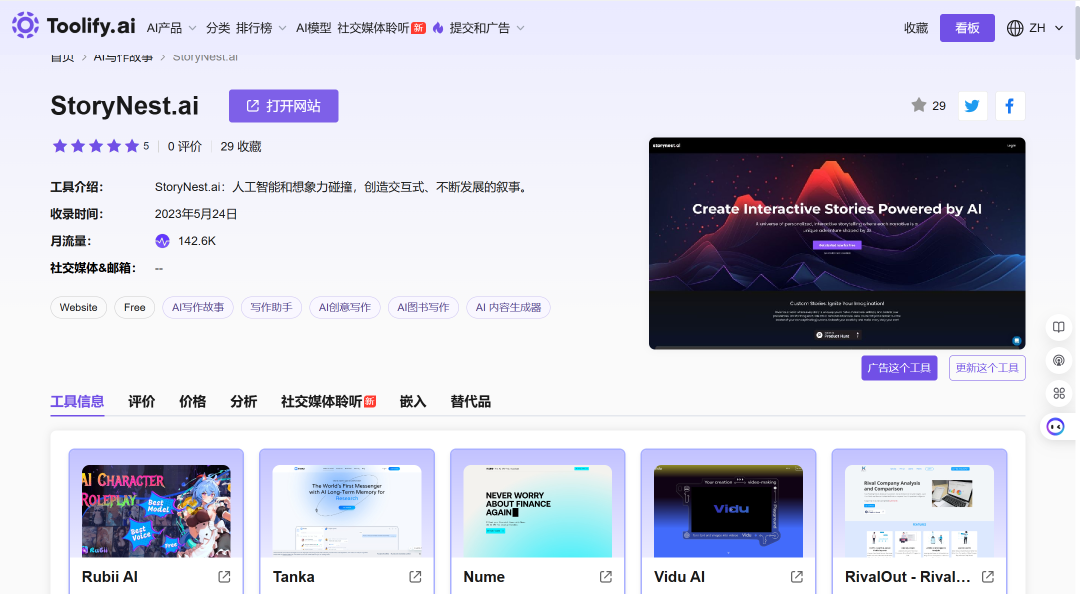Click the Toolify.ai logo

click(74, 26)
